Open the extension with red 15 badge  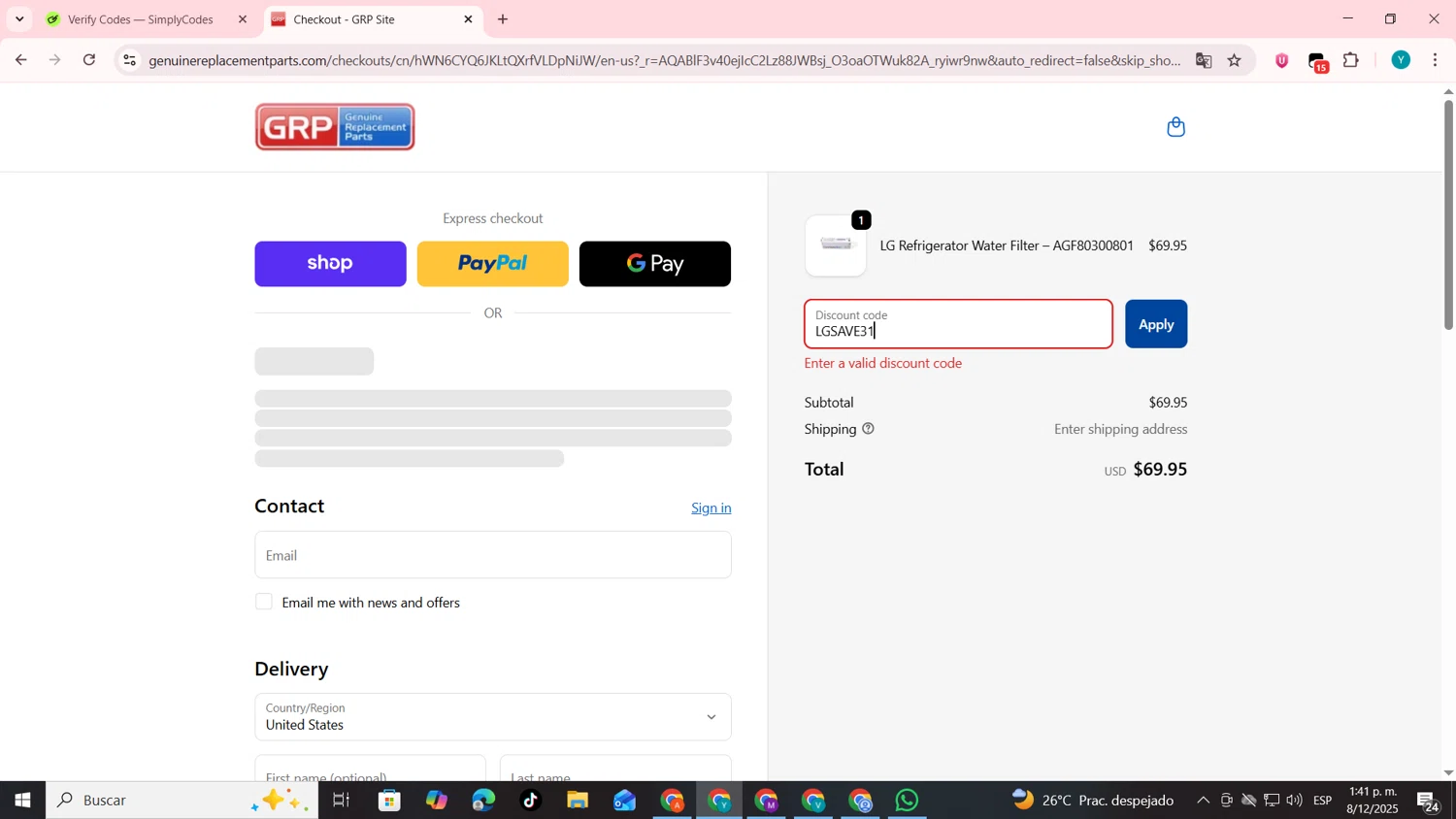[1318, 61]
